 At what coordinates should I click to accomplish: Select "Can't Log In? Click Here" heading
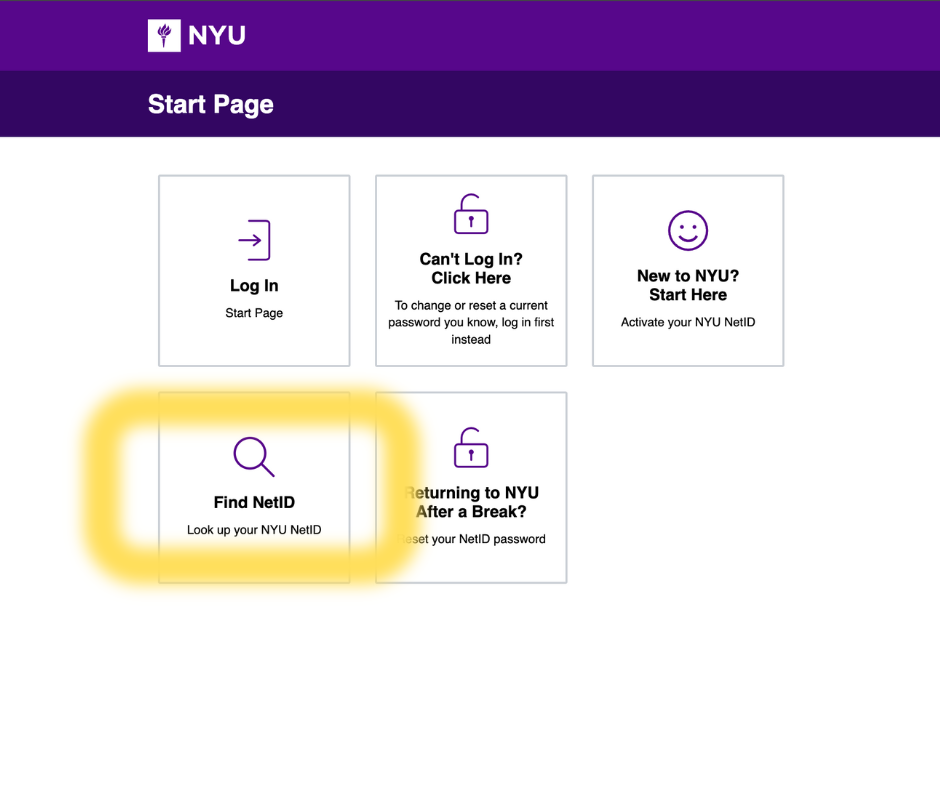[x=471, y=269]
